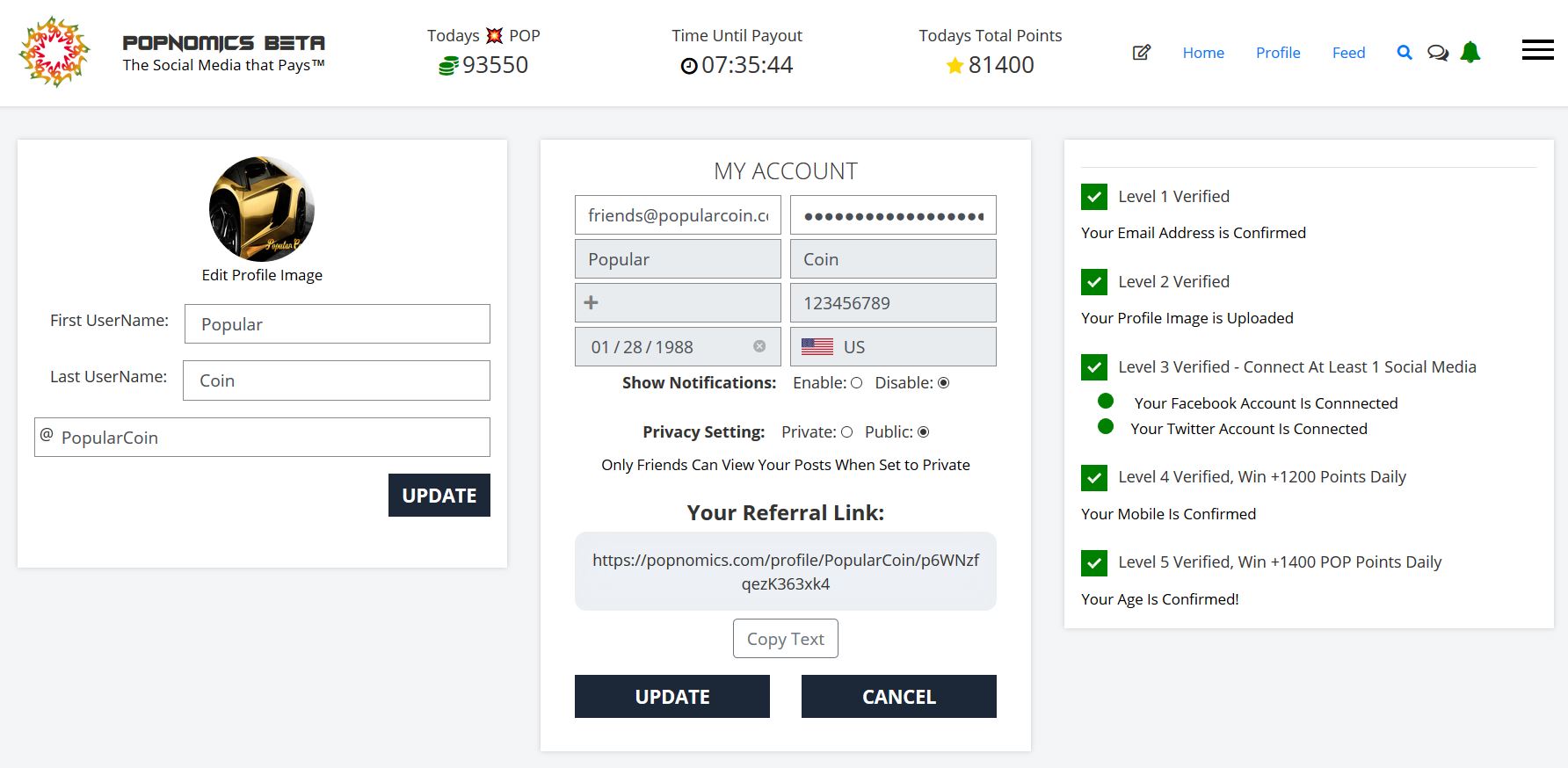Select Disable for Show Notifications
This screenshot has width=1568, height=768.
coord(943,383)
